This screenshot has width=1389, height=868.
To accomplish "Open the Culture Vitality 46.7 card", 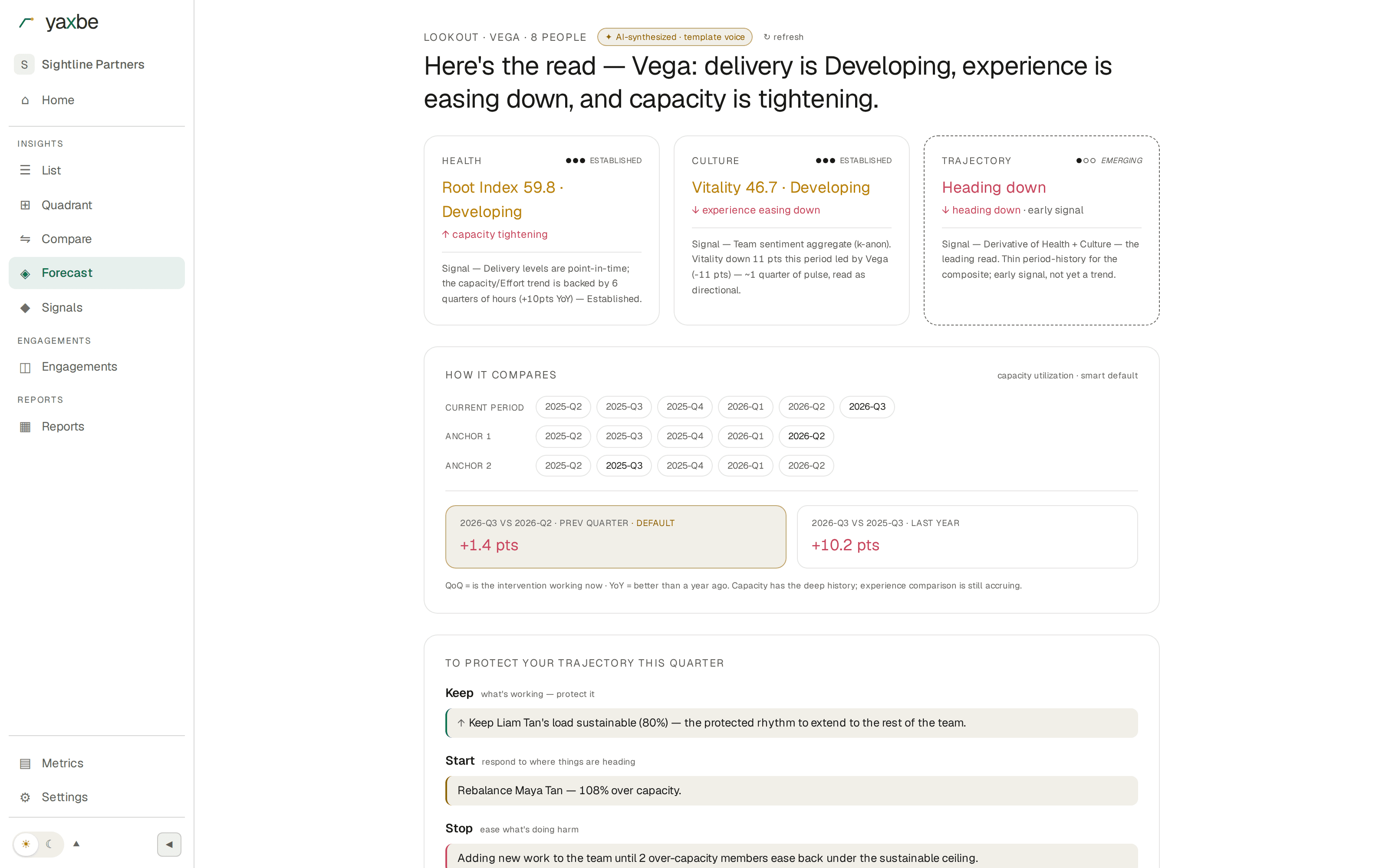I will point(791,230).
